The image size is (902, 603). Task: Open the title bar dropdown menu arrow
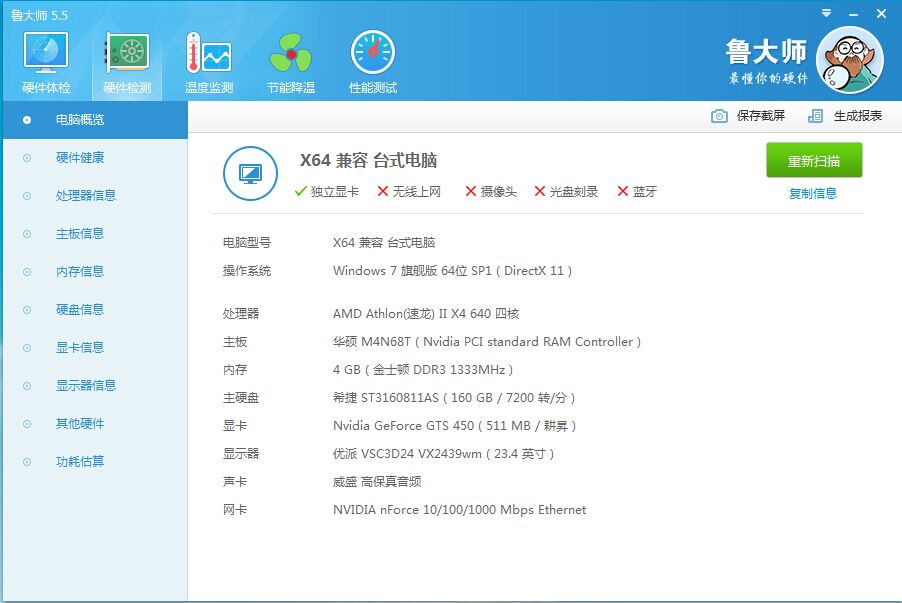tap(827, 13)
